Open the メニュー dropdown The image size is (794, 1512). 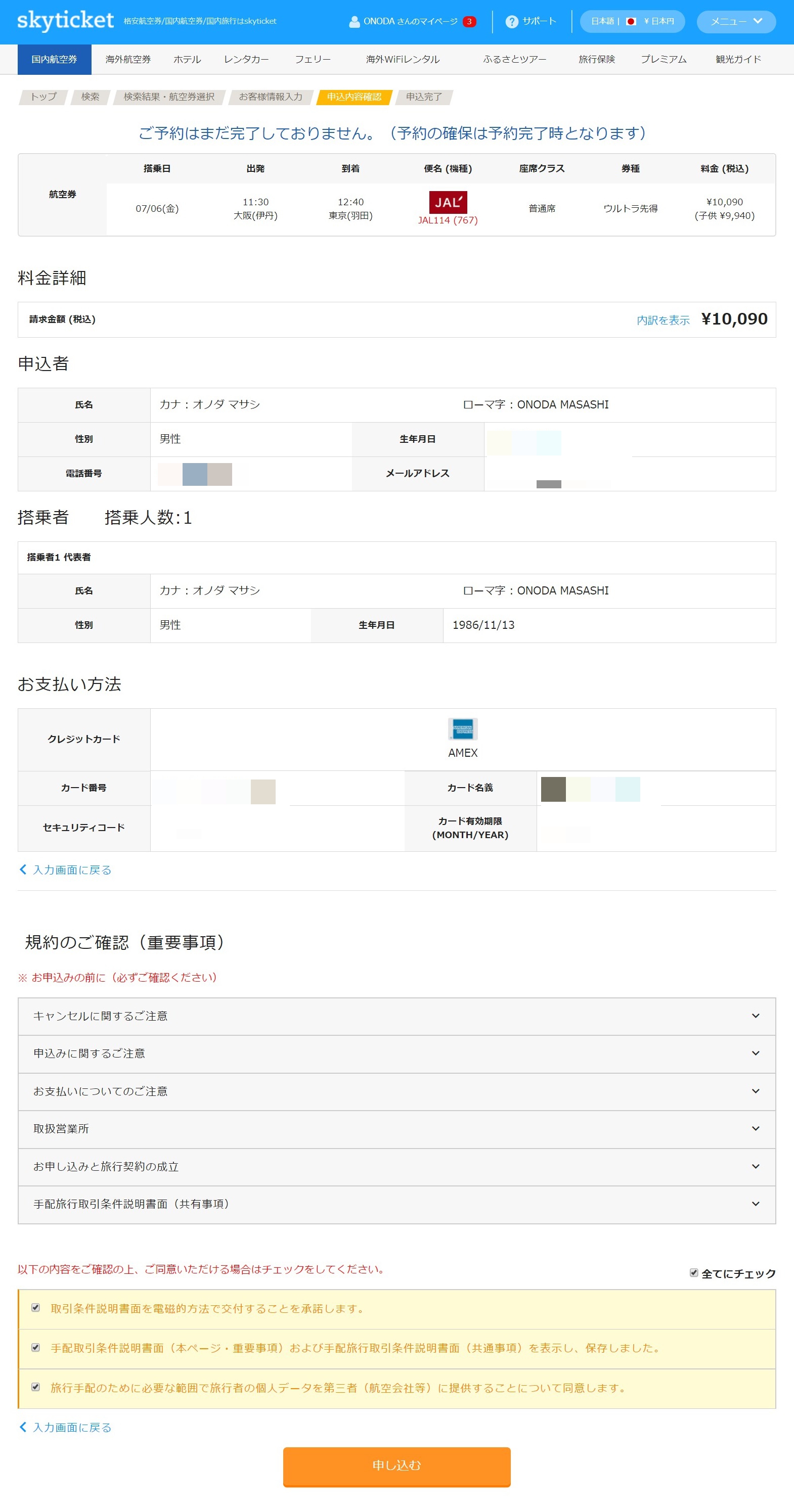(736, 22)
